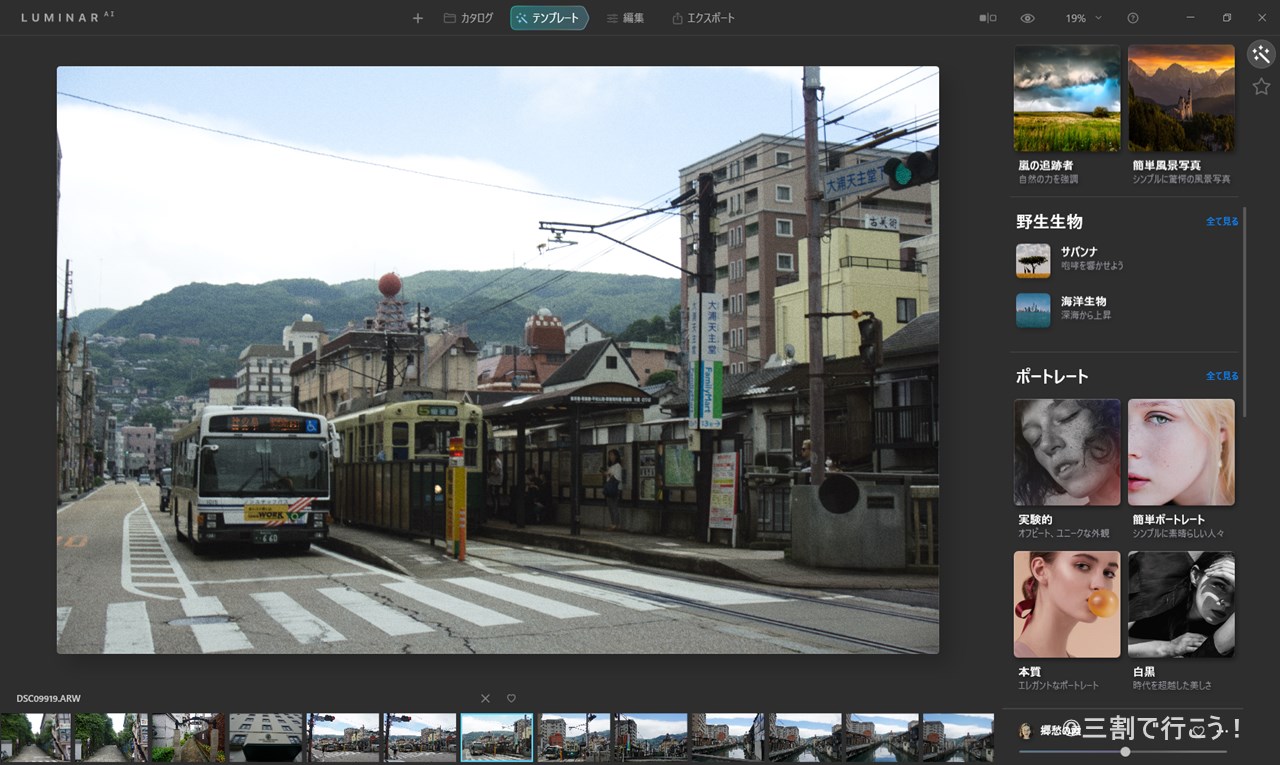1280x765 pixels.
Task: Open the 19% zoom level dropdown
Action: click(x=1083, y=18)
